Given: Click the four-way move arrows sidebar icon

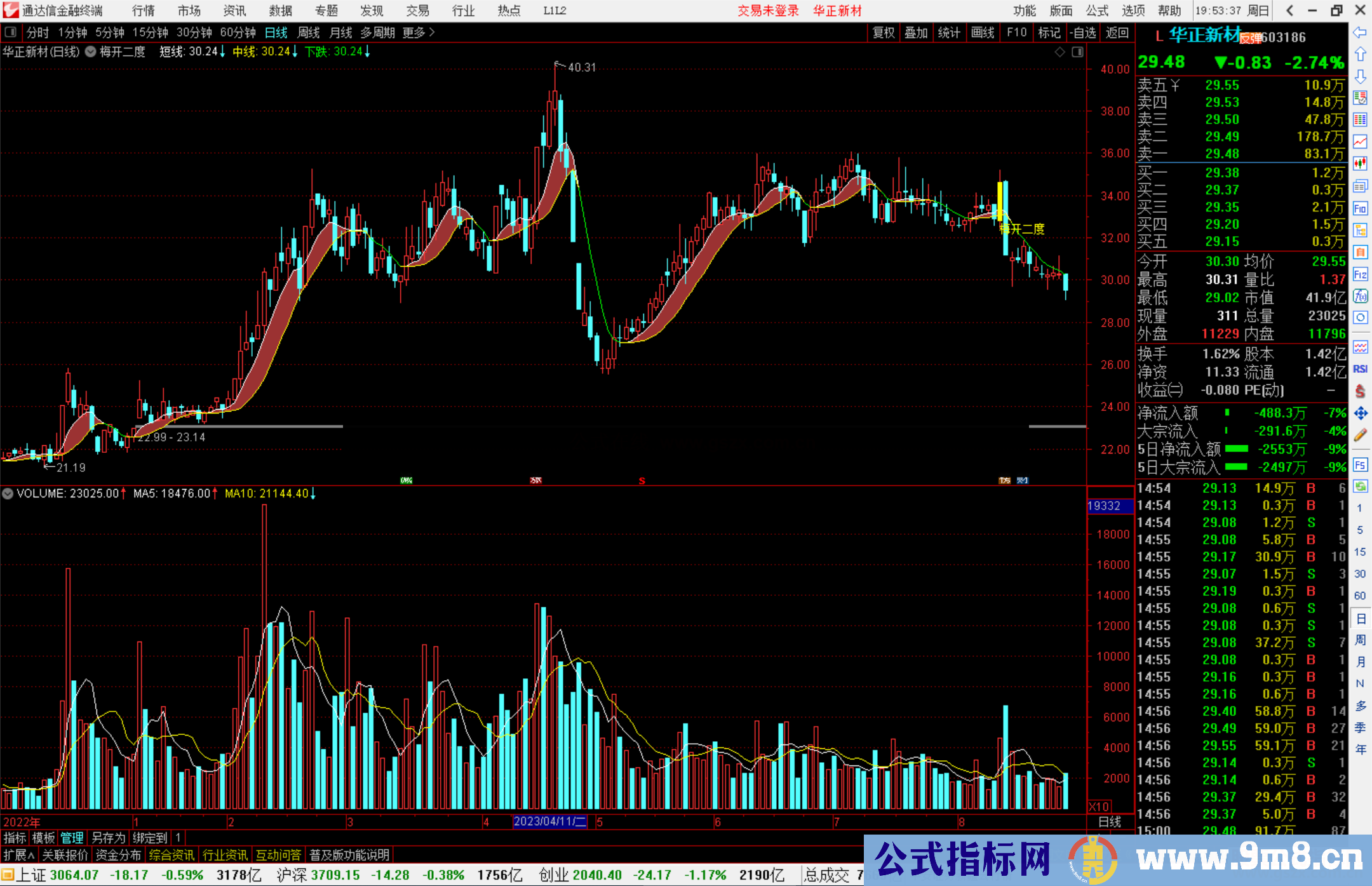Looking at the screenshot, I should [x=1360, y=413].
